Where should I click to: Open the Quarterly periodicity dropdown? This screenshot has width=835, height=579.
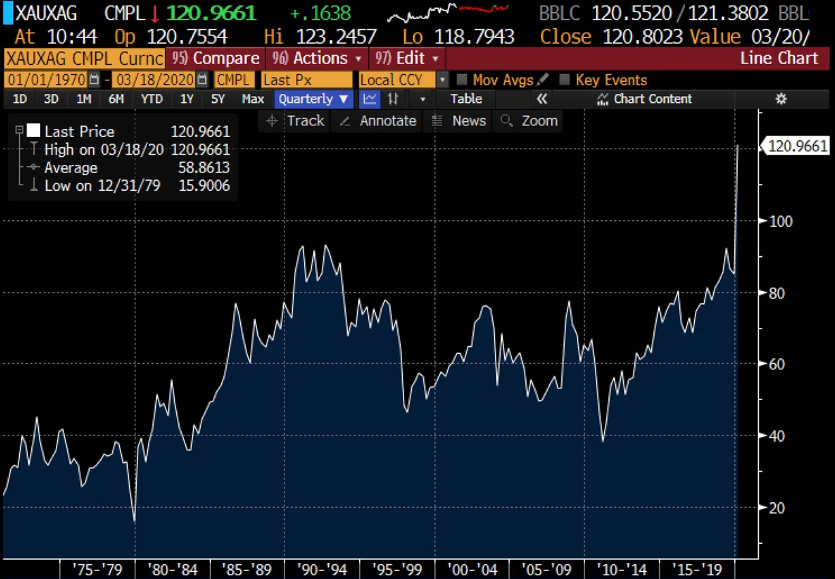315,99
